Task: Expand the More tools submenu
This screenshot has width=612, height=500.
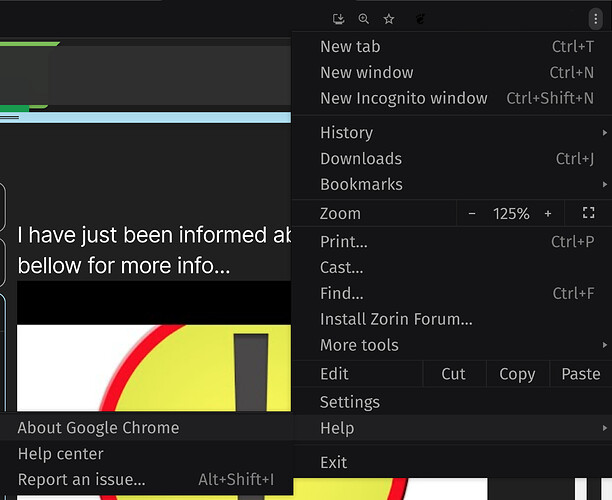Action: tap(452, 345)
